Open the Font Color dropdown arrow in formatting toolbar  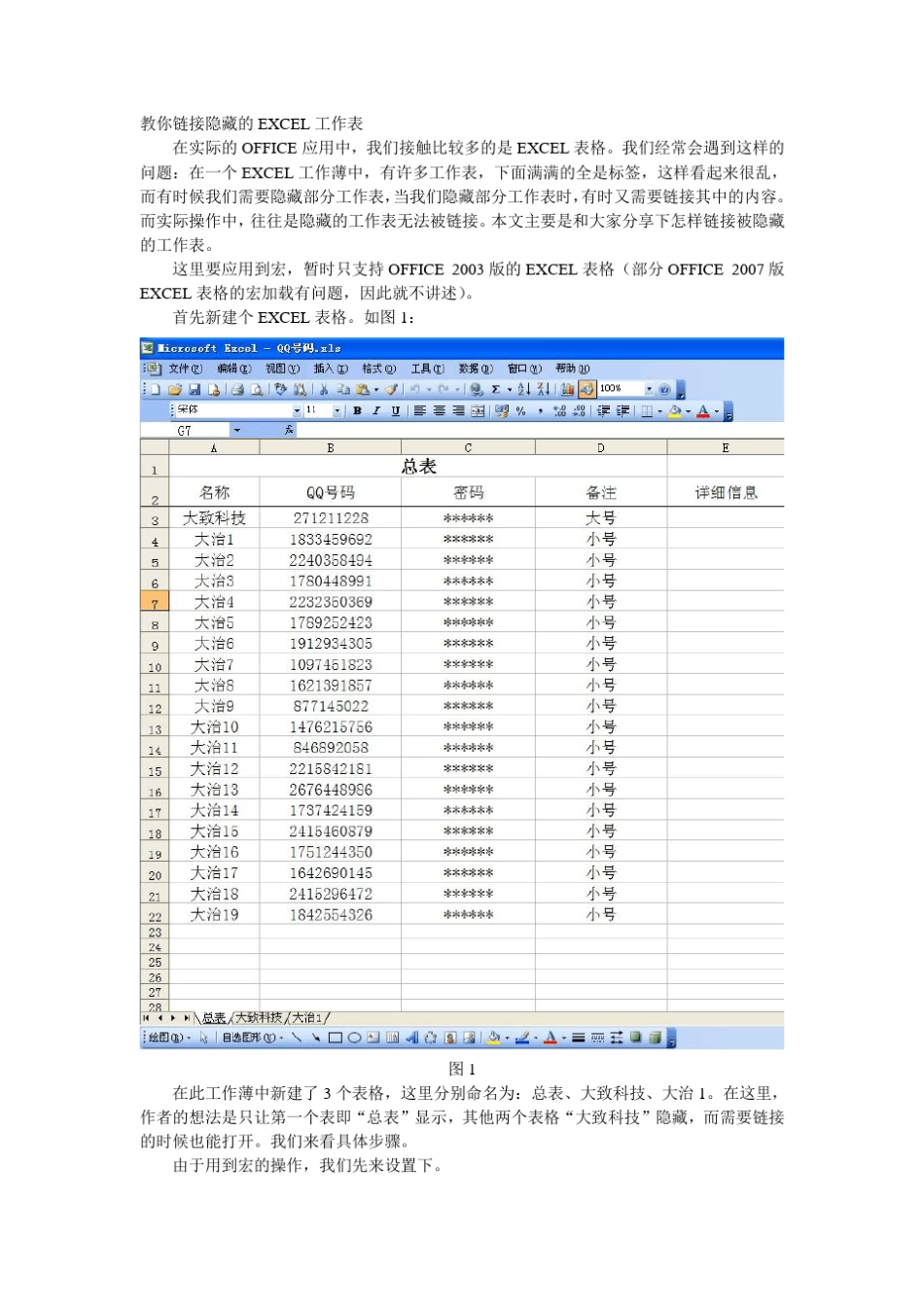(x=717, y=411)
